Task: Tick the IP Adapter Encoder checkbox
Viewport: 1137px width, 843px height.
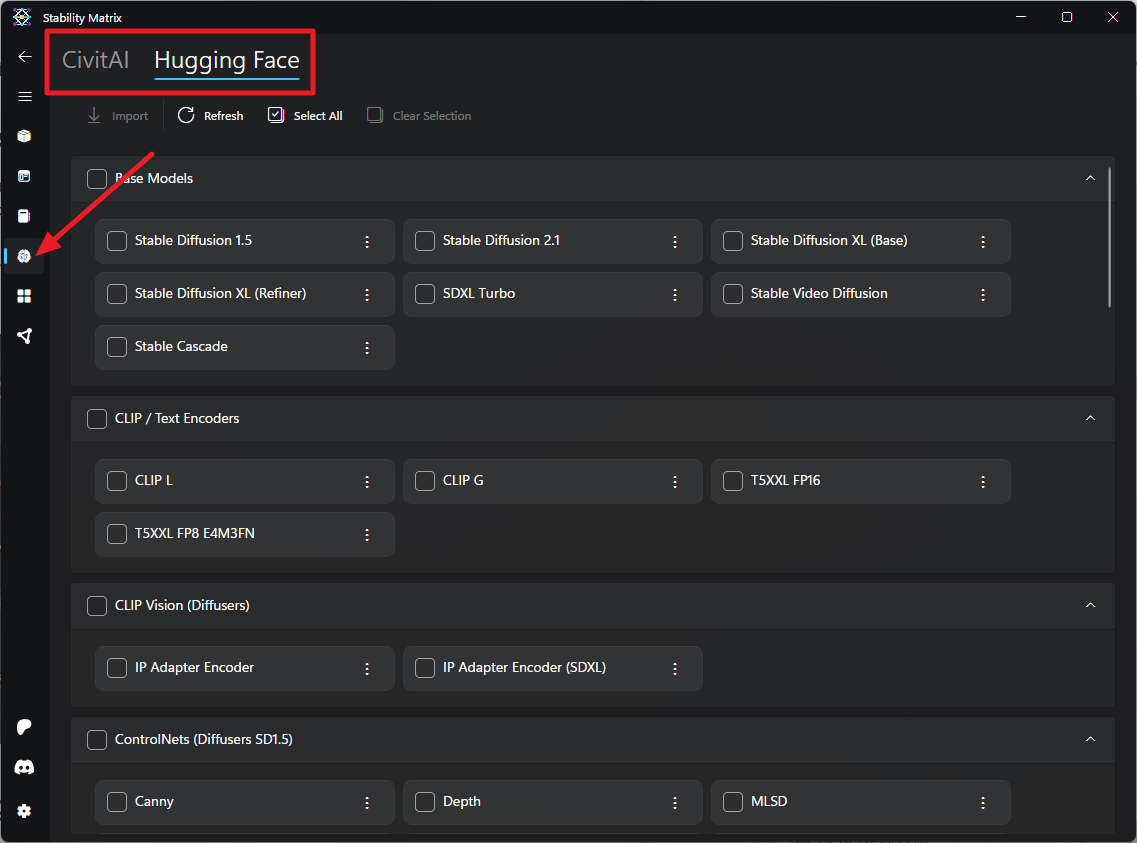Action: click(x=117, y=668)
